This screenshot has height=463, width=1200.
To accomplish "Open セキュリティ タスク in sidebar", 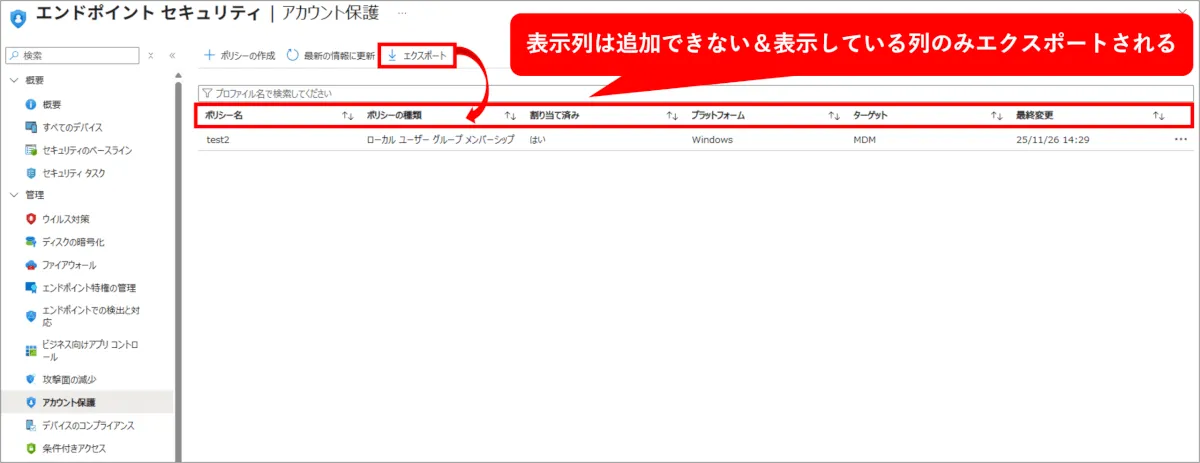I will click(74, 173).
